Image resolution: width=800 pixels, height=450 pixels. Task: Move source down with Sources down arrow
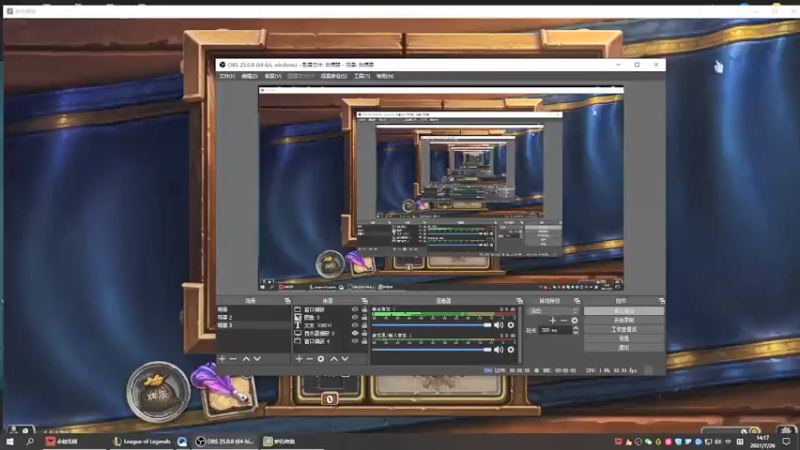click(345, 359)
